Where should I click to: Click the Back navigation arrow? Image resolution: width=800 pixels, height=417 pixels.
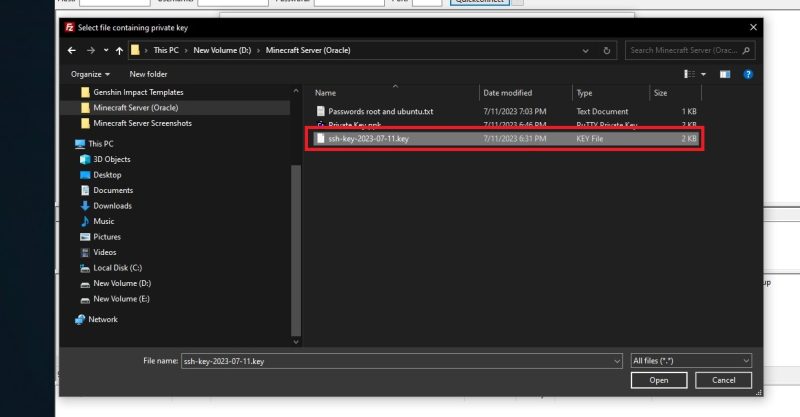point(73,50)
